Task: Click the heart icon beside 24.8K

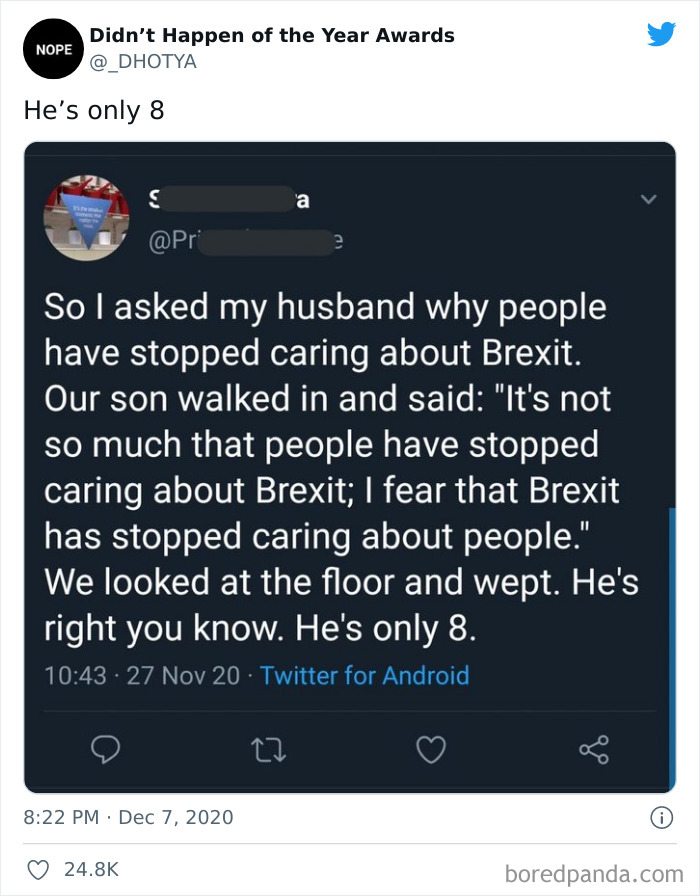Action: (36, 869)
